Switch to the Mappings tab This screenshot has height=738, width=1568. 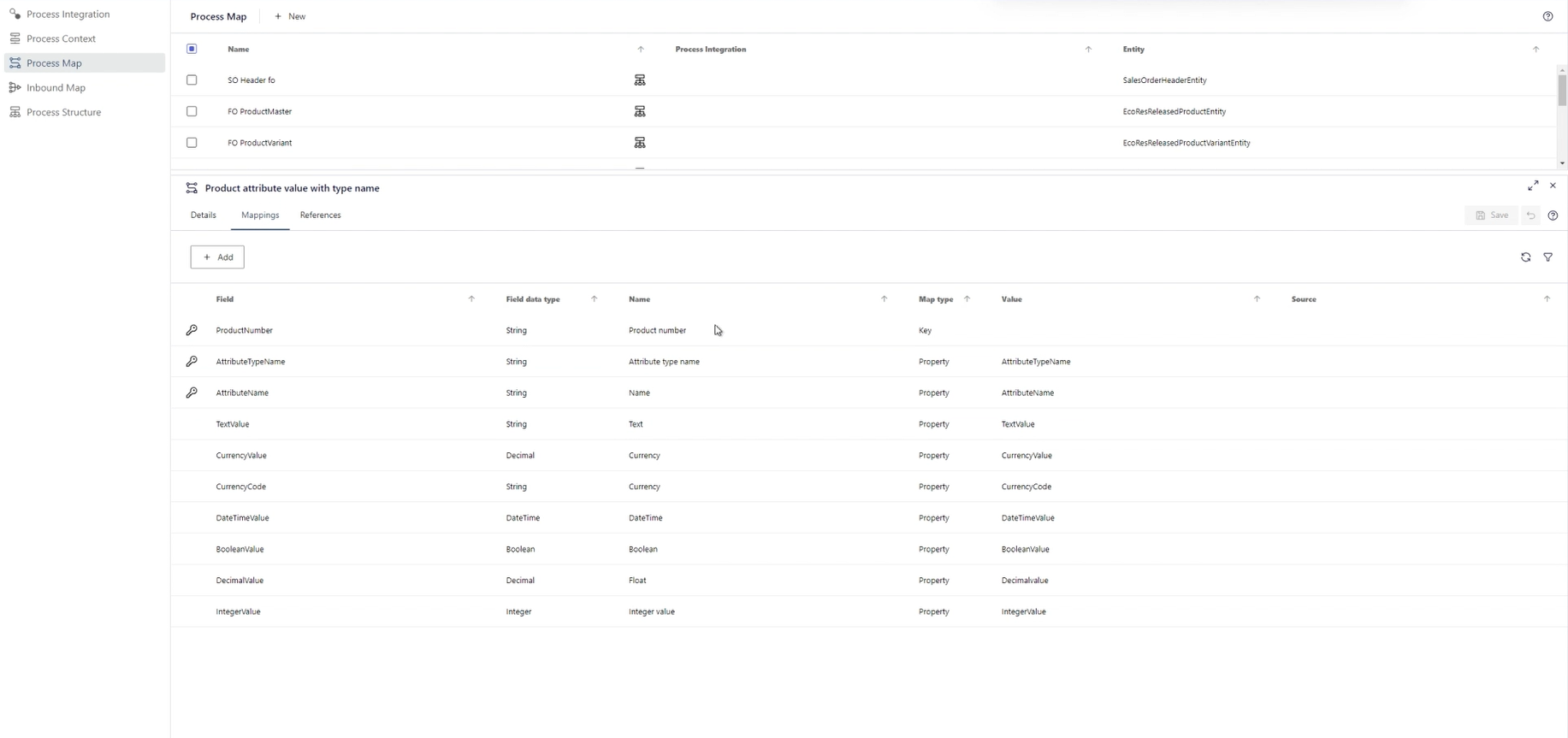click(x=260, y=215)
